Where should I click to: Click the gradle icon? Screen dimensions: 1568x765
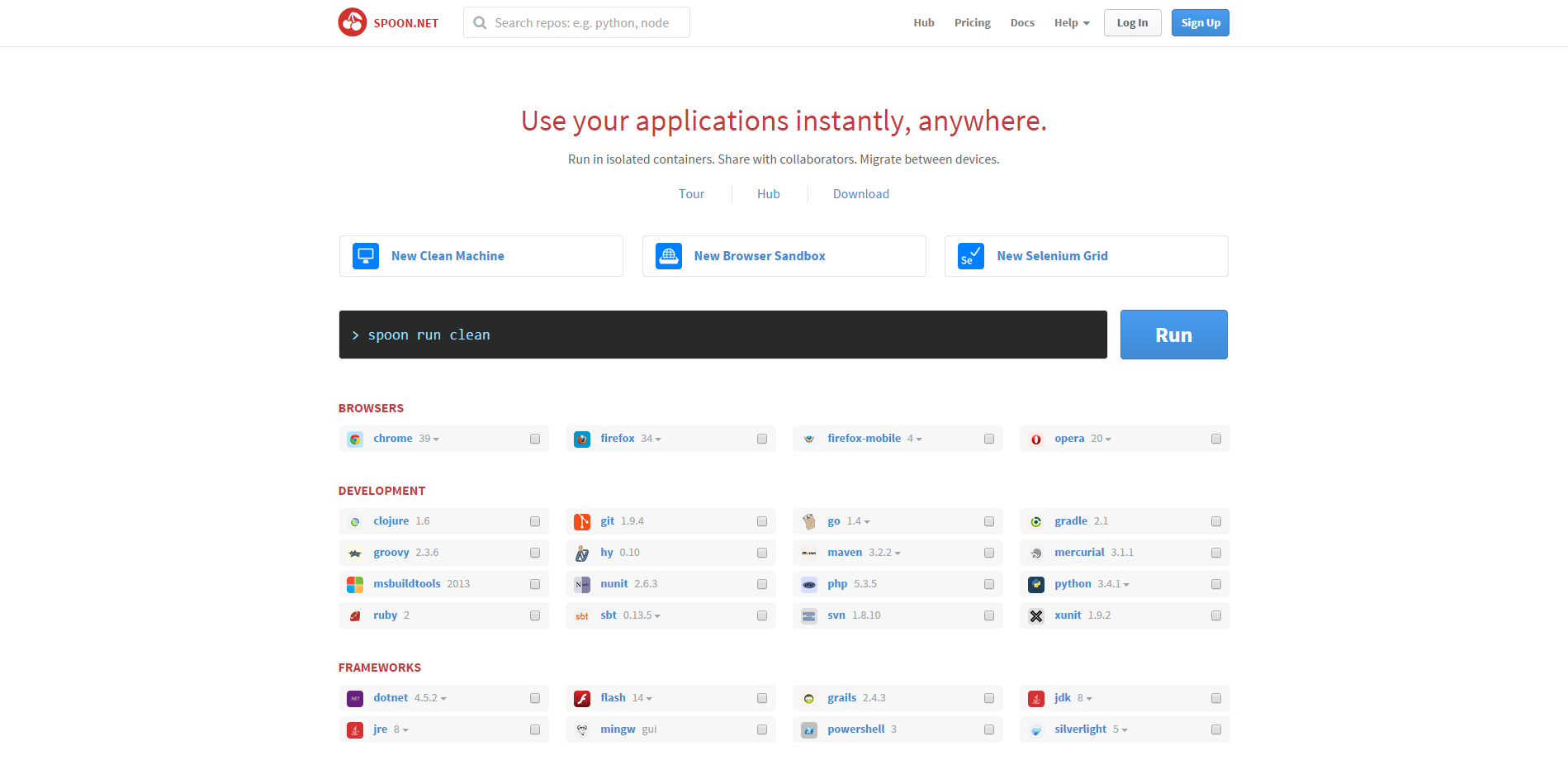point(1036,522)
